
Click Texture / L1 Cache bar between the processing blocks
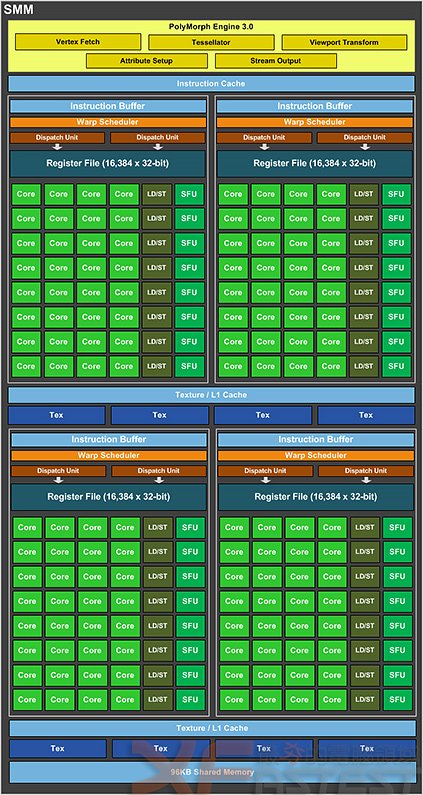(211, 395)
